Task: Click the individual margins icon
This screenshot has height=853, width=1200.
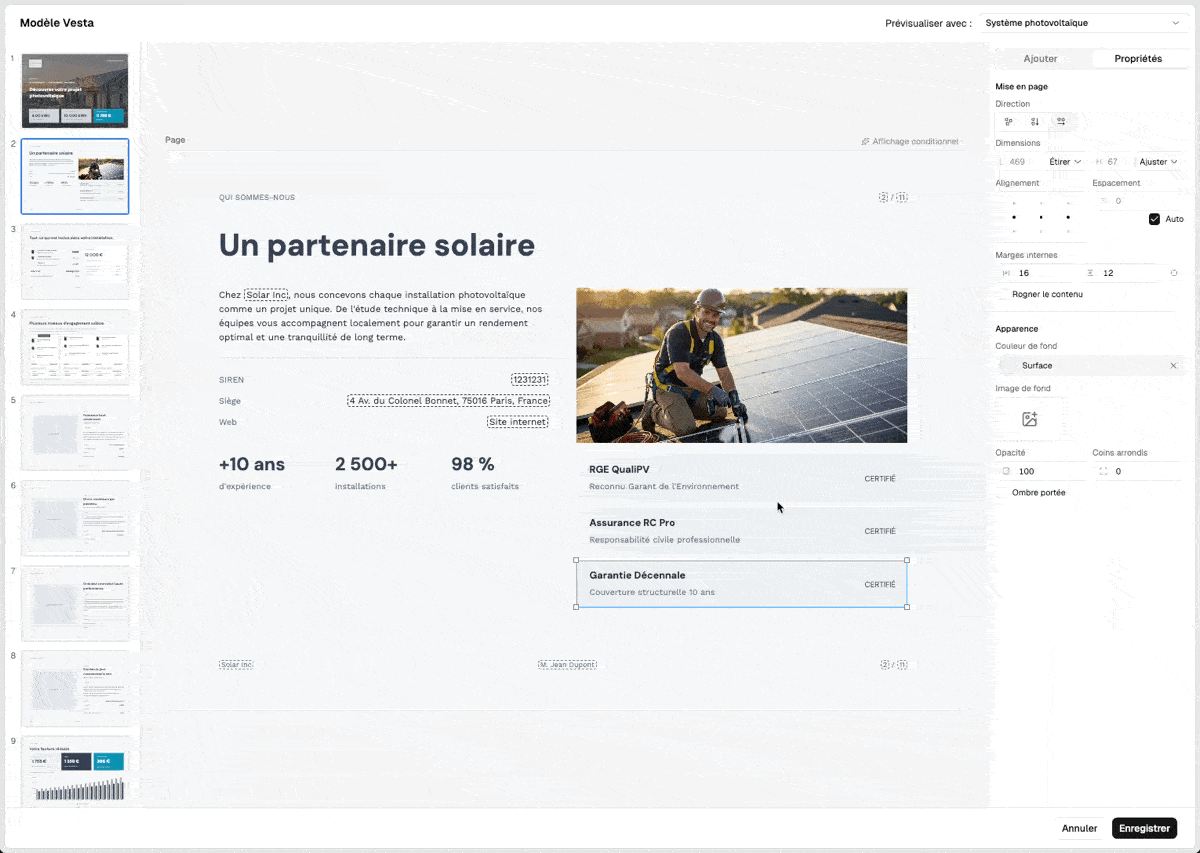Action: point(1173,273)
